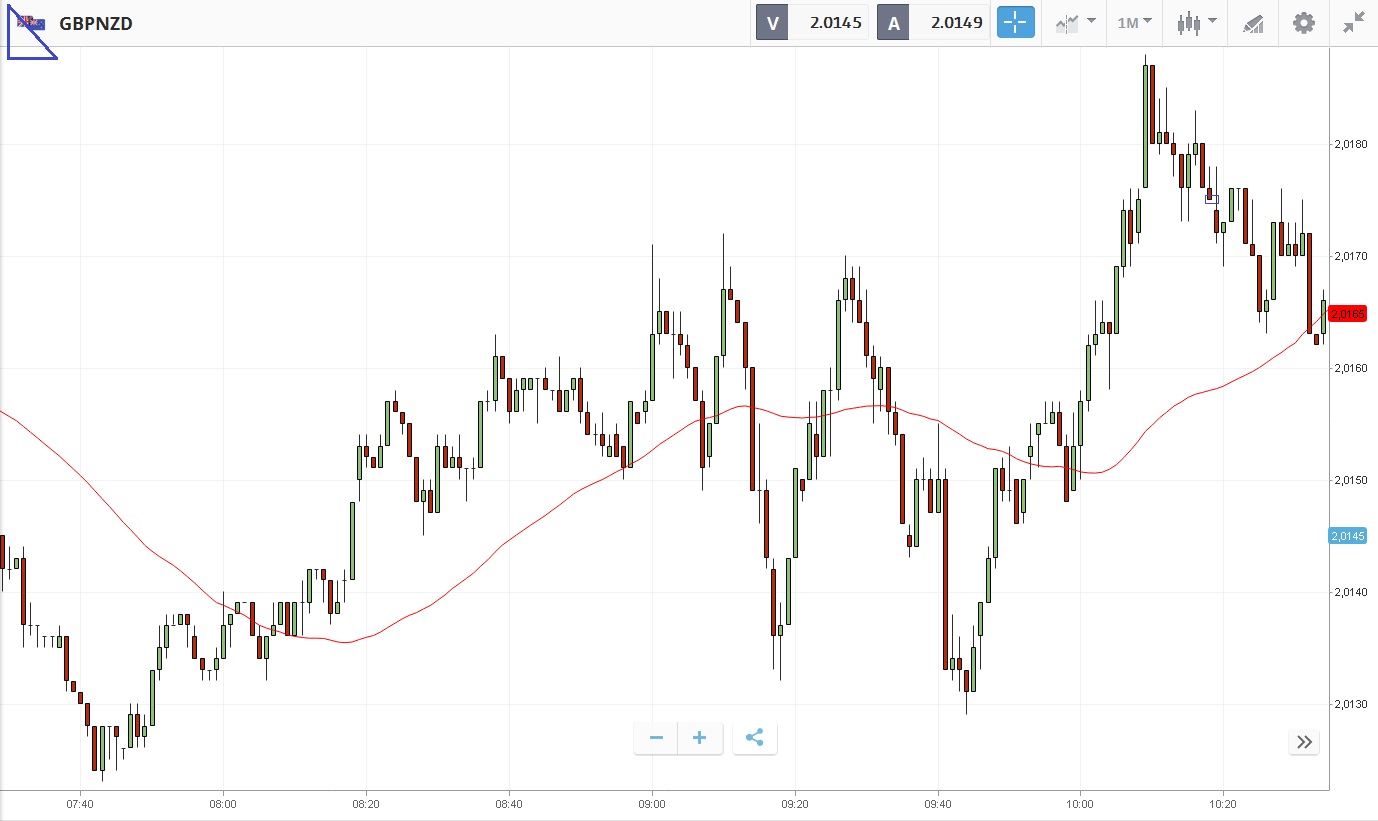Click the 2,0180 price axis label
The height and width of the screenshot is (821, 1378).
1350,144
